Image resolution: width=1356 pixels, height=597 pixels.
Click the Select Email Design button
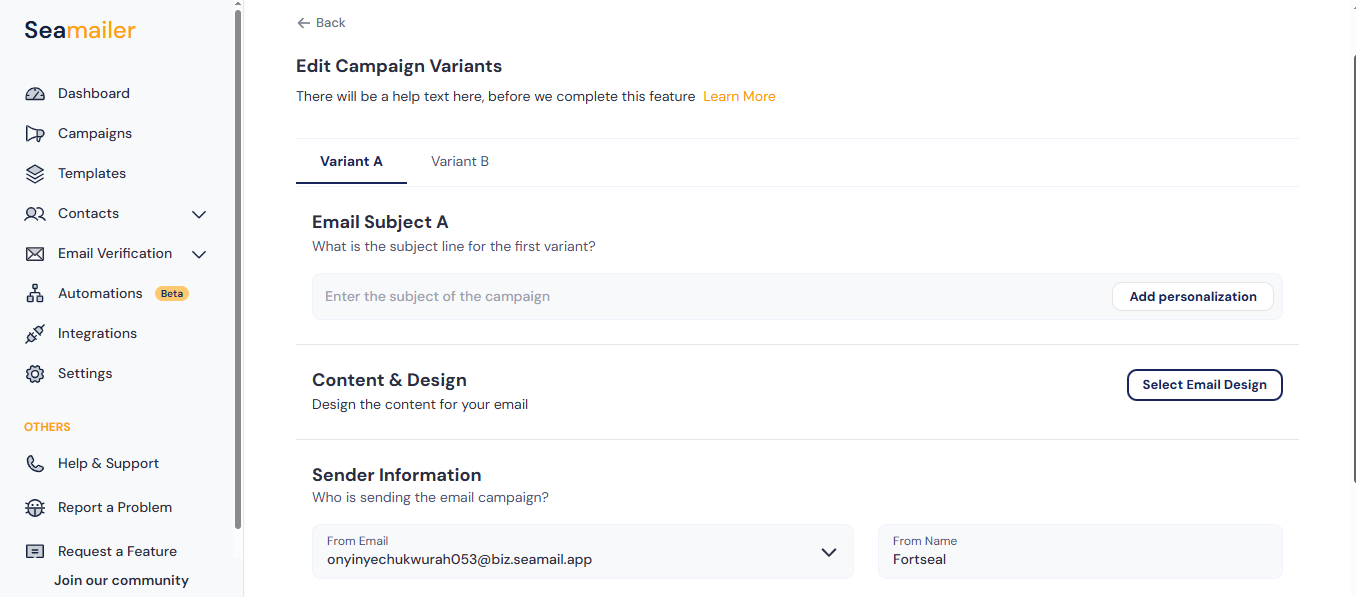coord(1204,385)
